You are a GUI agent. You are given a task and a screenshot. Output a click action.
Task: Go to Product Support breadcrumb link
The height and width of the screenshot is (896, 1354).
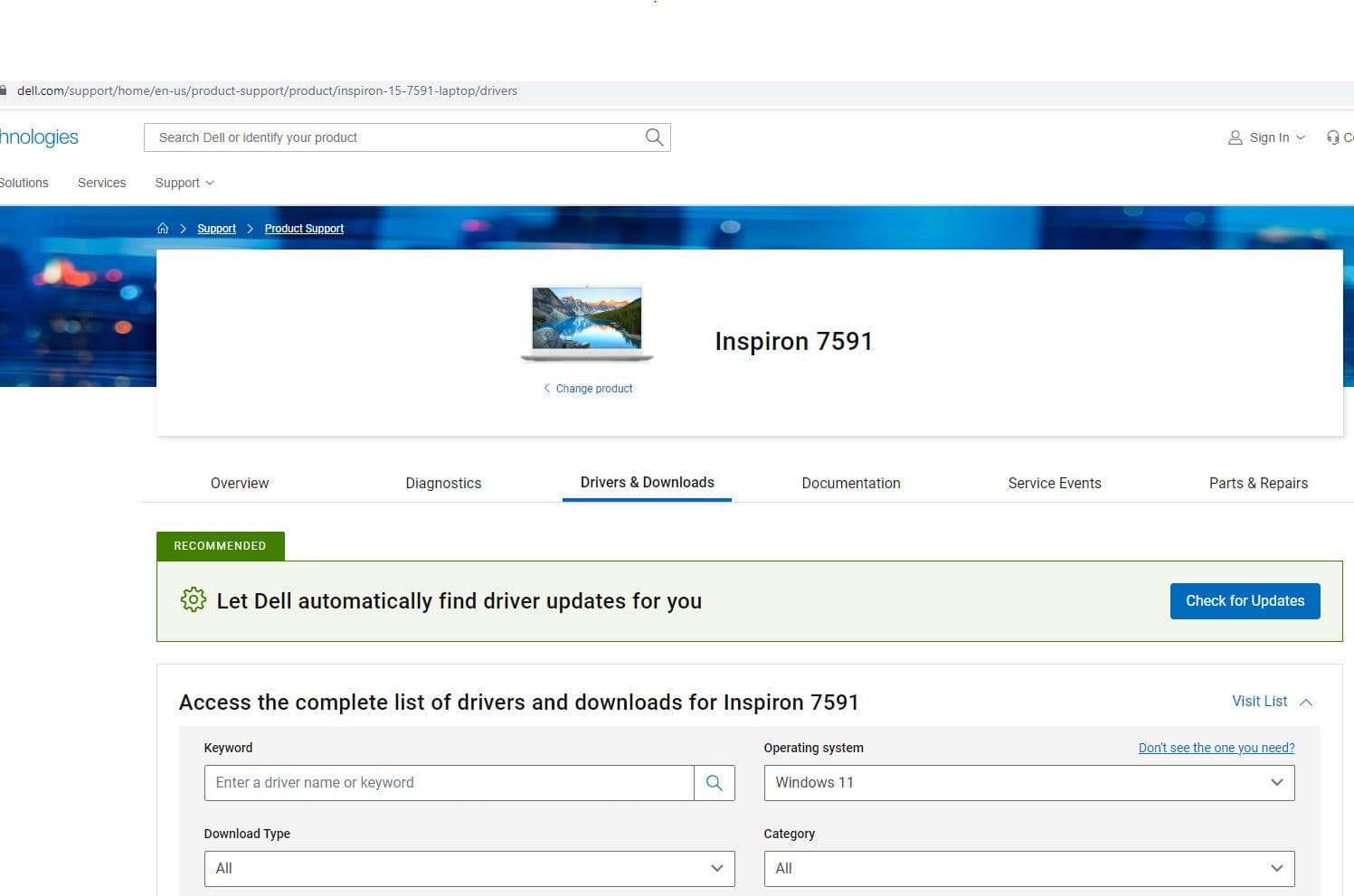304,229
